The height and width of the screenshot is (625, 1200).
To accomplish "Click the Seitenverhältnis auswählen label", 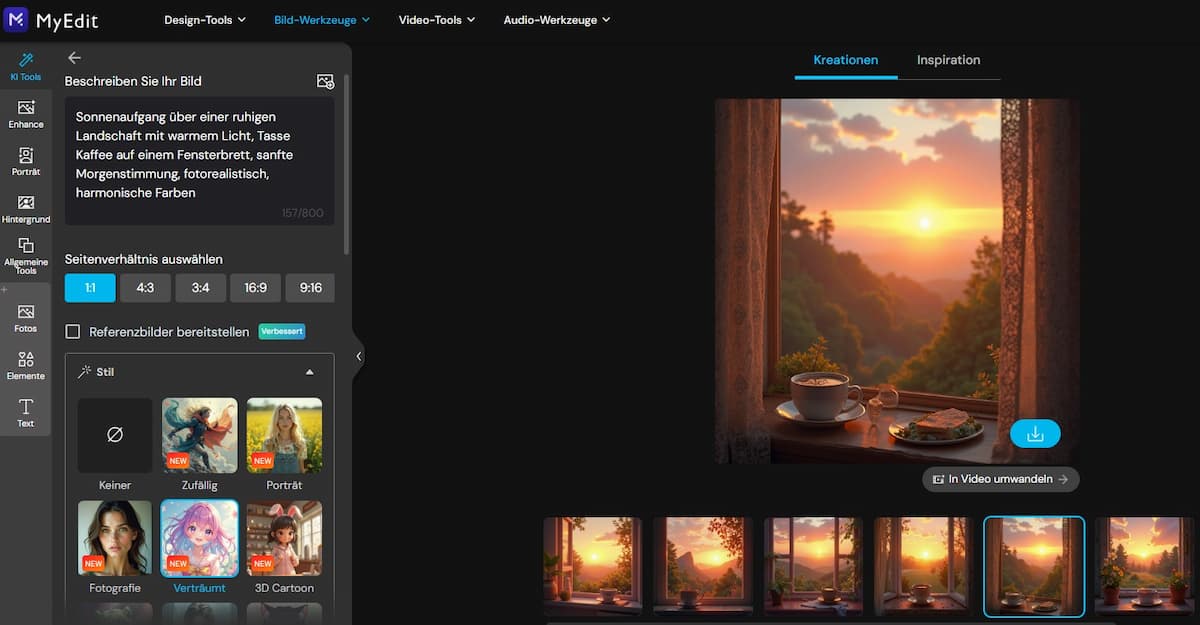I will pyautogui.click(x=144, y=259).
